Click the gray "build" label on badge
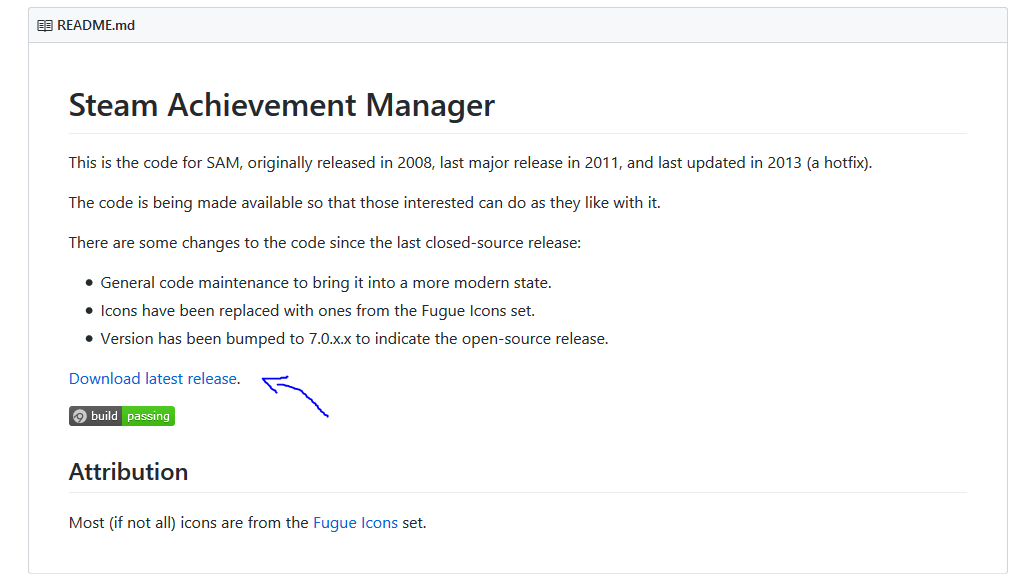 104,416
